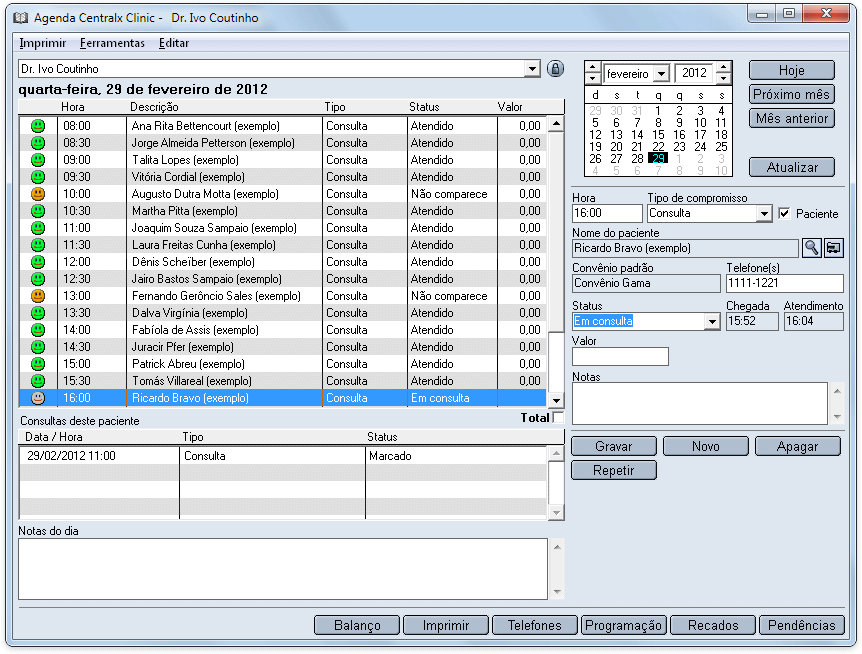The height and width of the screenshot is (654, 862).
Task: Click the green smiley for Laura Freitas Cunha
Action: point(37,245)
